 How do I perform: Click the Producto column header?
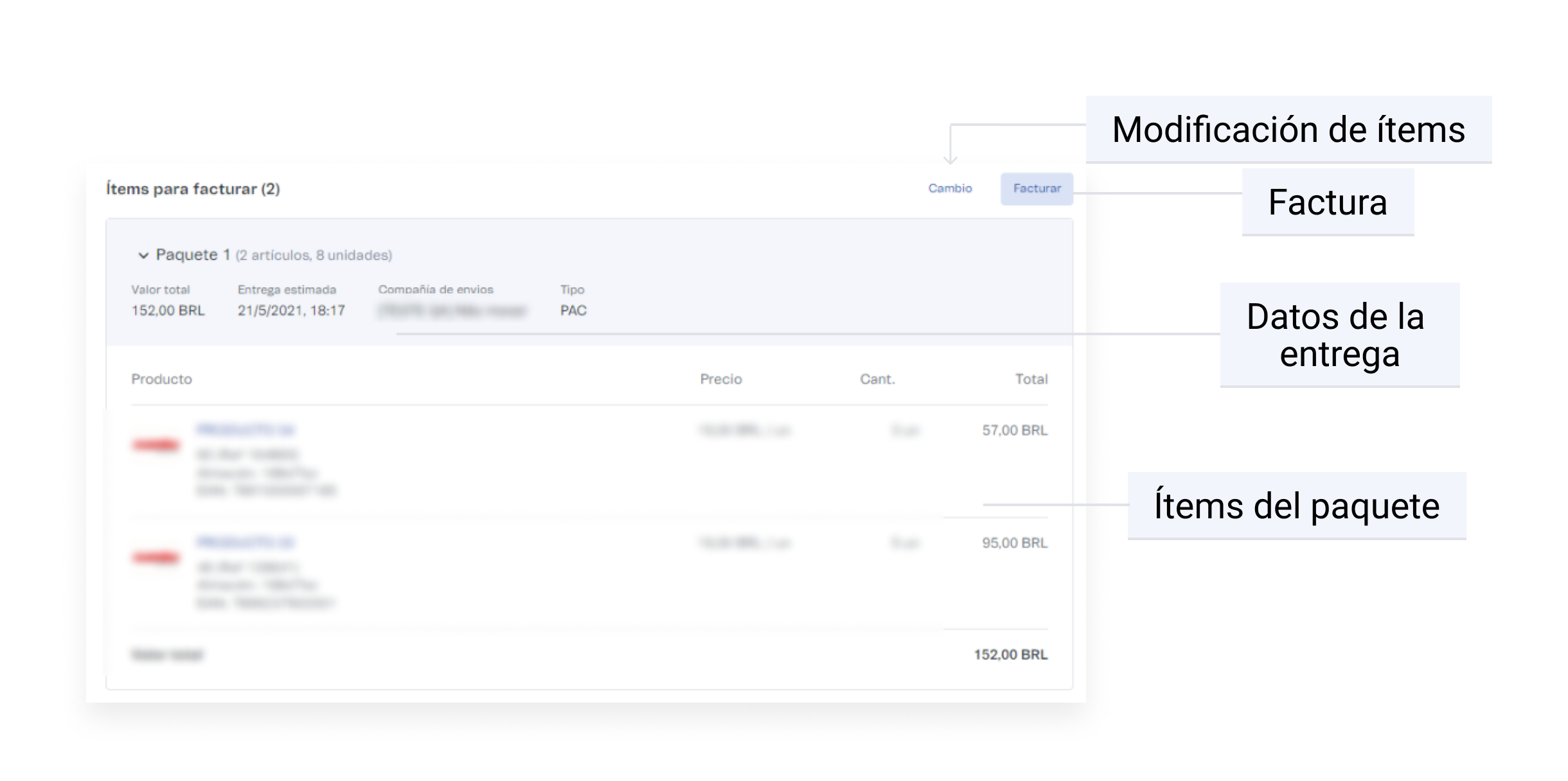161,379
